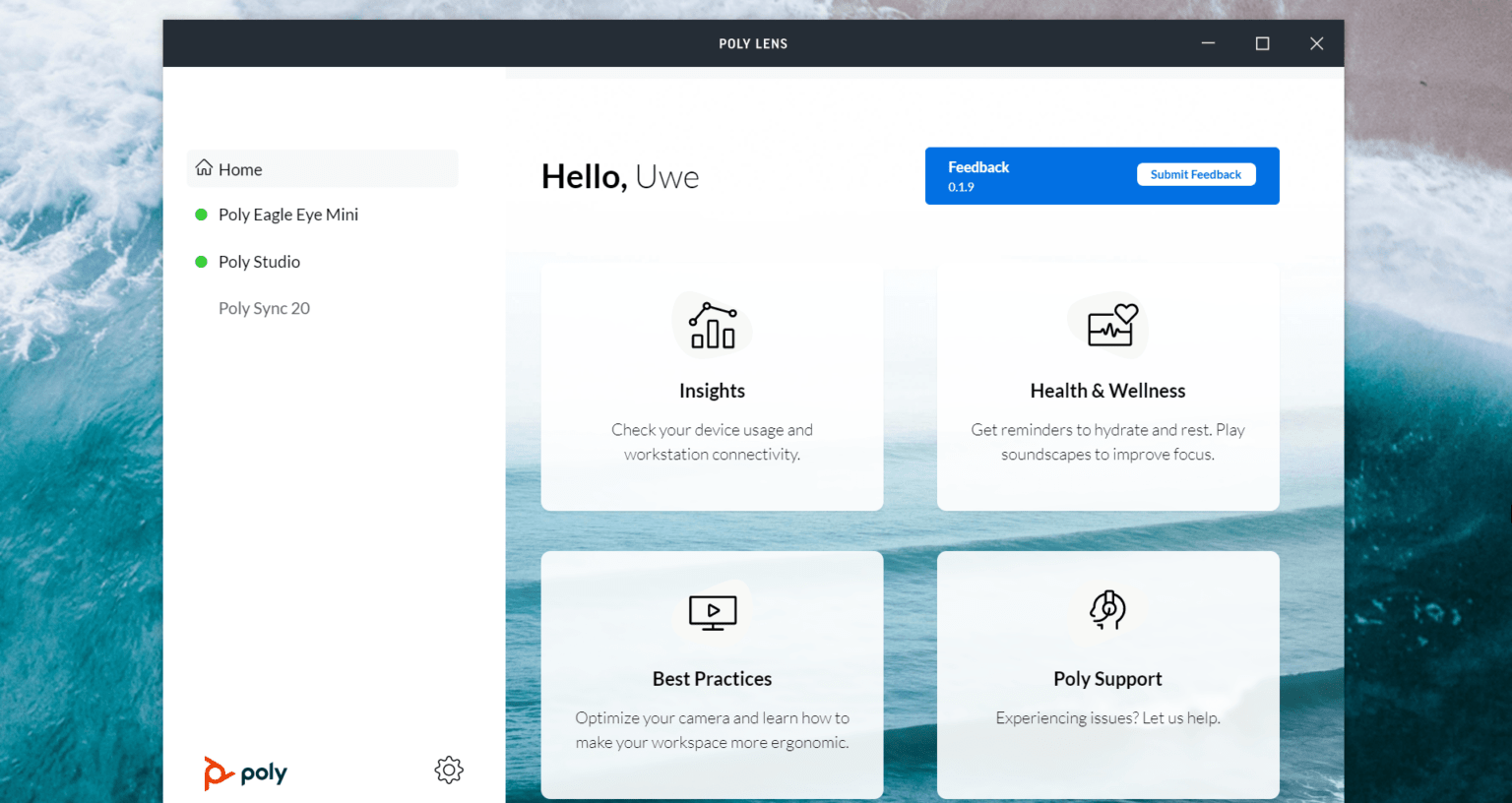Open app settings via gear icon

(449, 770)
